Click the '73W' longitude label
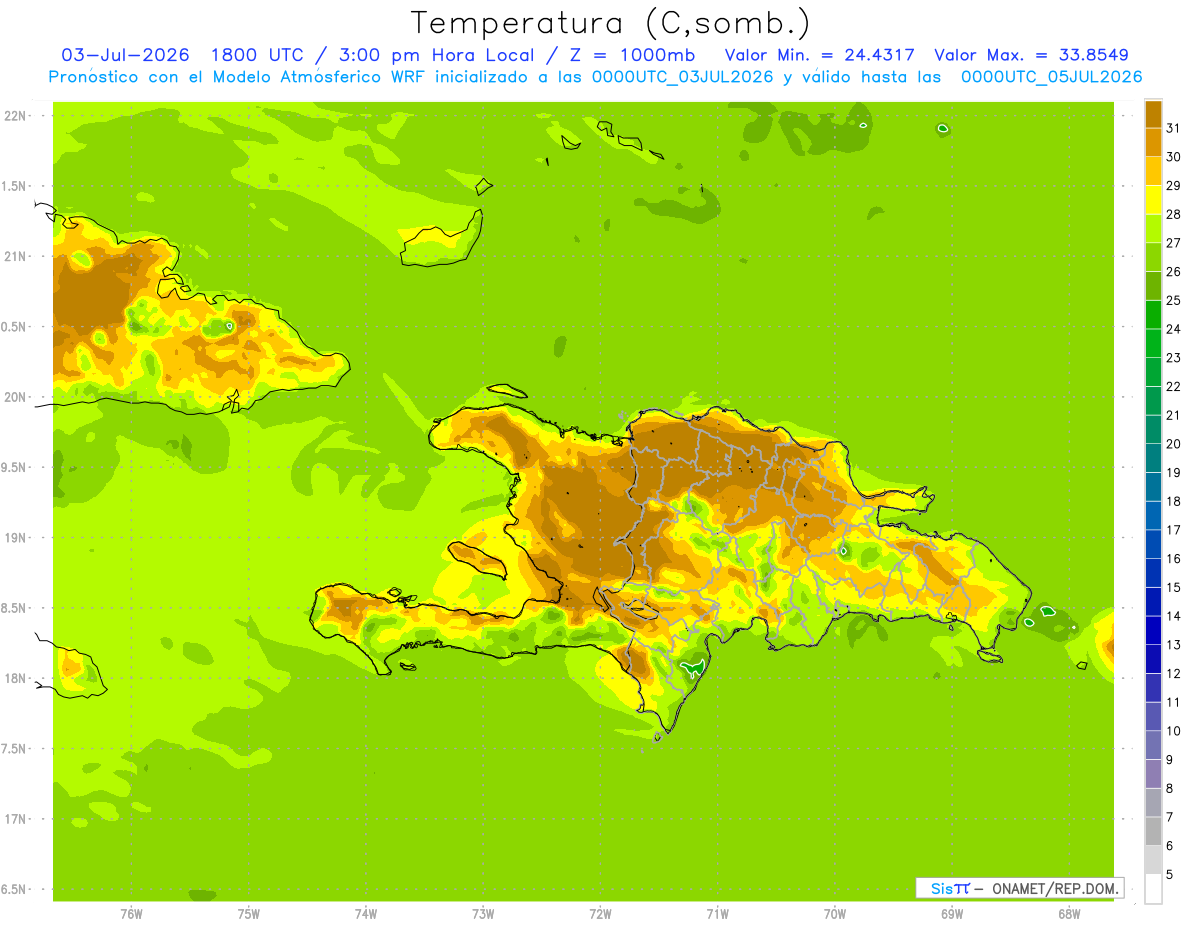 click(483, 914)
